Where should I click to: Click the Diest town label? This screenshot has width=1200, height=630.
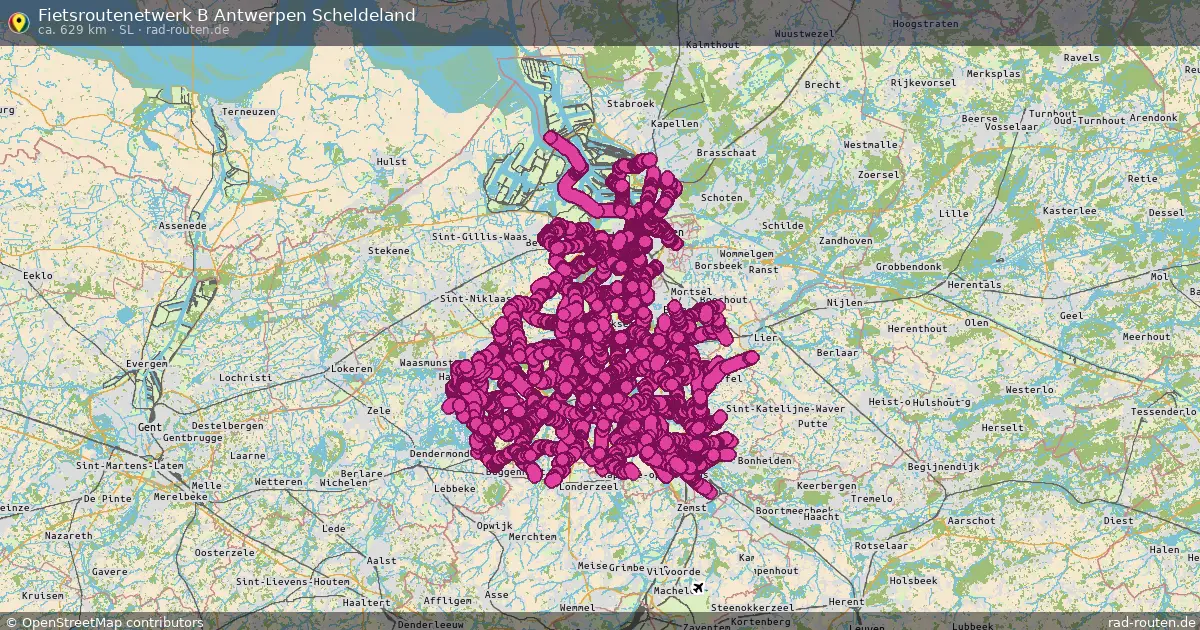[x=1118, y=520]
